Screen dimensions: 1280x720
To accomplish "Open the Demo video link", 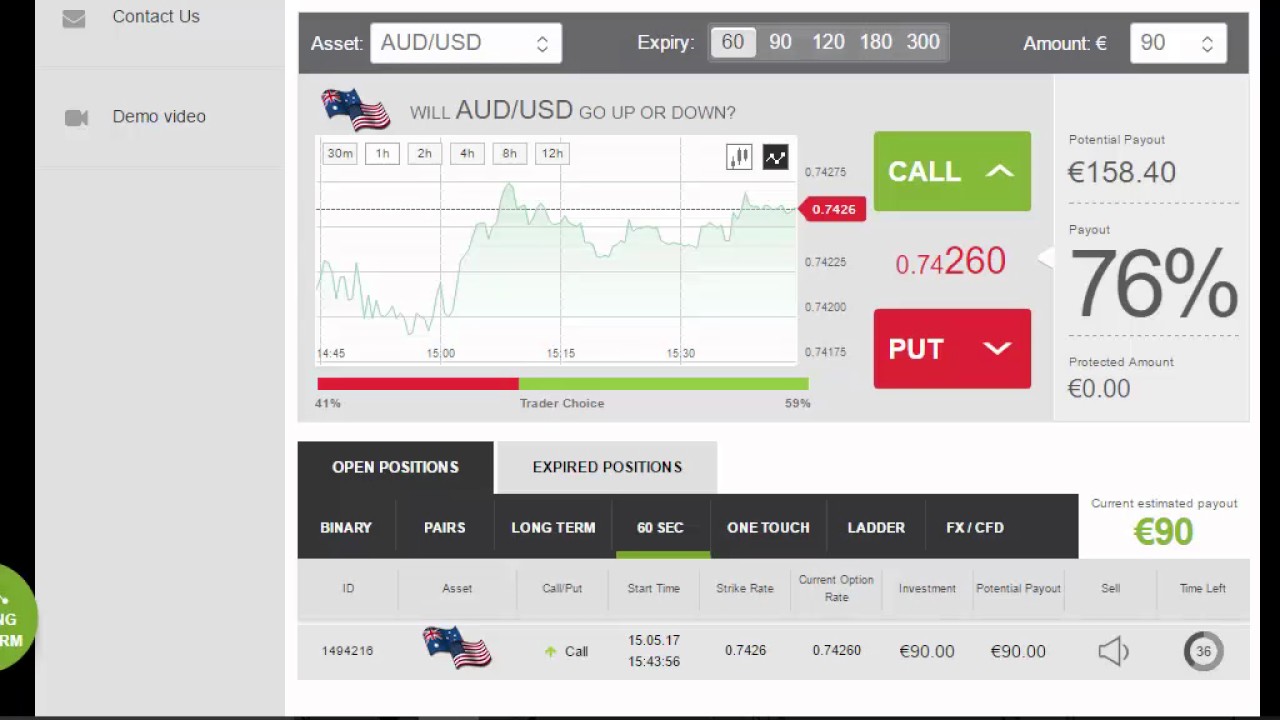I will pos(159,117).
